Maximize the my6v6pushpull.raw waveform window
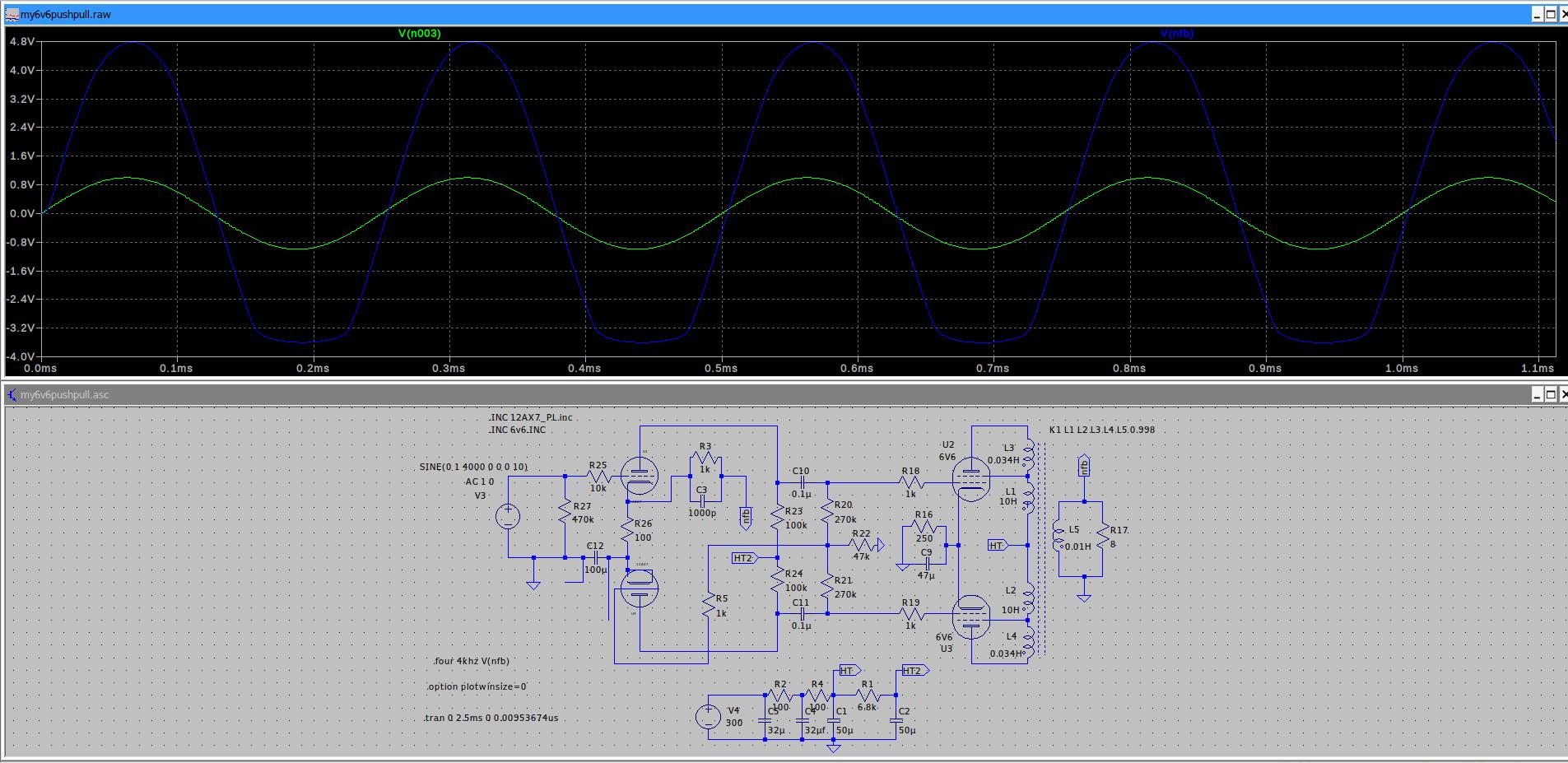 (x=1550, y=14)
